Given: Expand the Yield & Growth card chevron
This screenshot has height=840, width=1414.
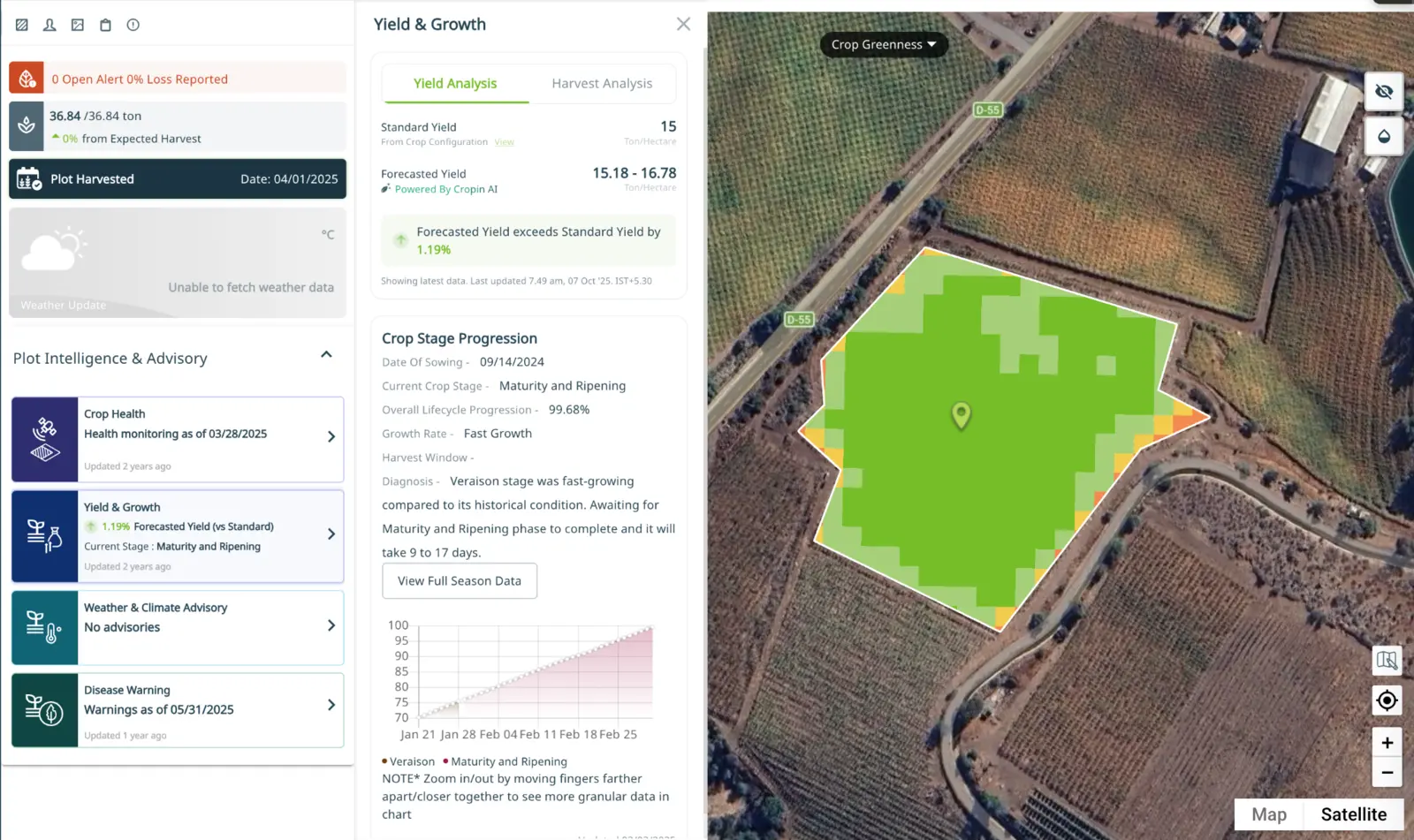Looking at the screenshot, I should pos(331,534).
